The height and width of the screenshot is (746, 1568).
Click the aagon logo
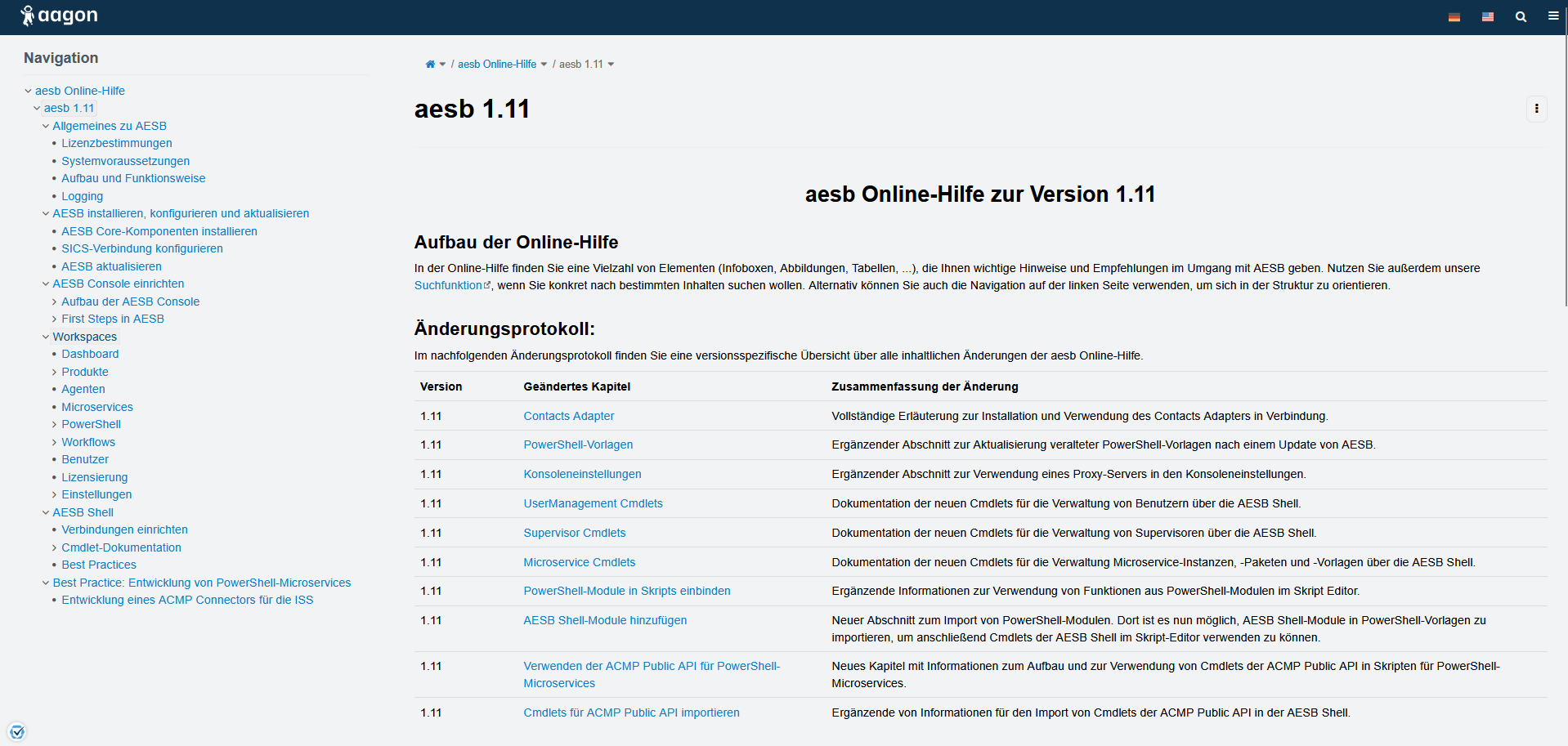[x=59, y=16]
